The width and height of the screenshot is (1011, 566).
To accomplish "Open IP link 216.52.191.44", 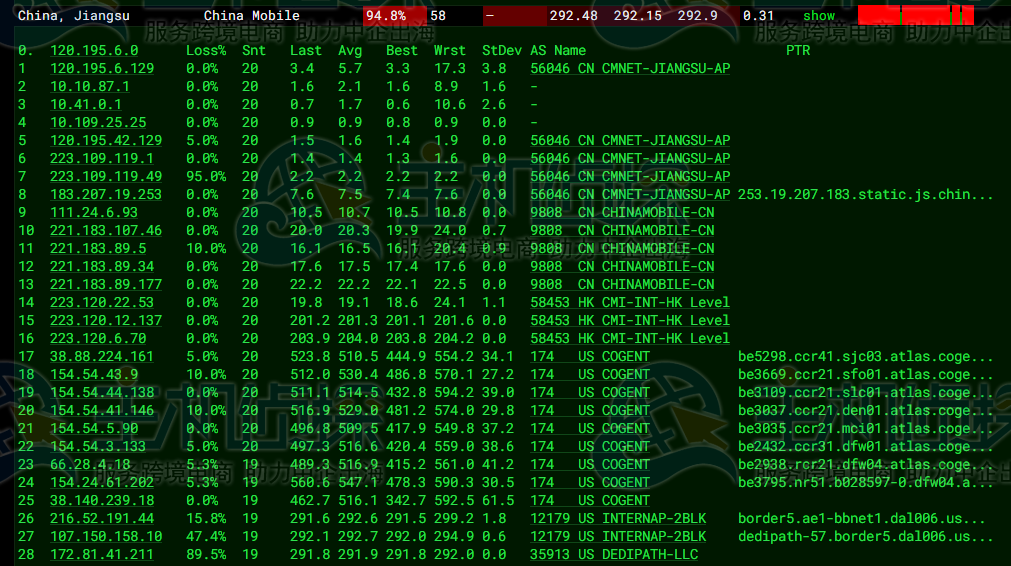I will click(x=102, y=519).
